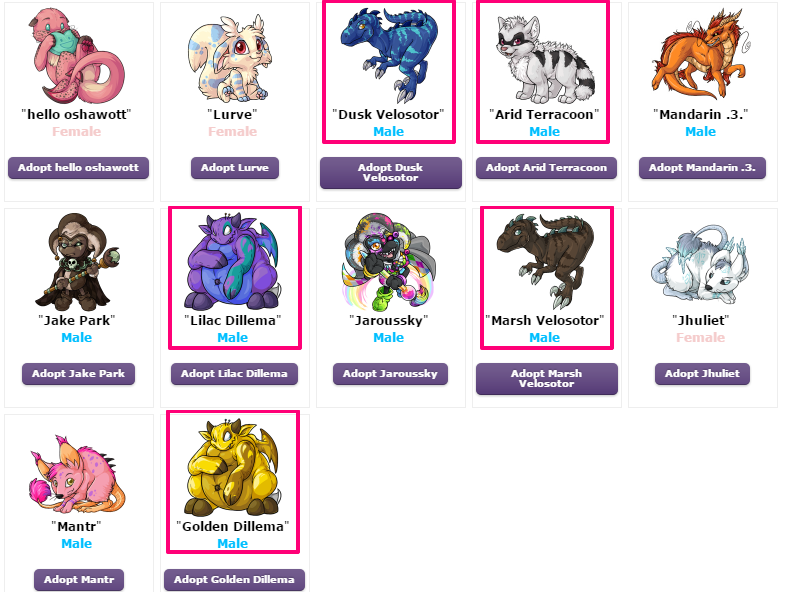Adopt the Dusk Velosotor pet
Screen dimensions: 785x592
point(390,173)
